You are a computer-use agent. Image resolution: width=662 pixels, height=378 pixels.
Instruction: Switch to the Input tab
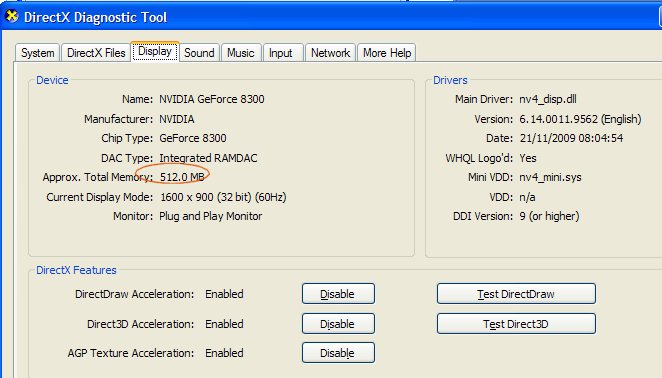281,53
